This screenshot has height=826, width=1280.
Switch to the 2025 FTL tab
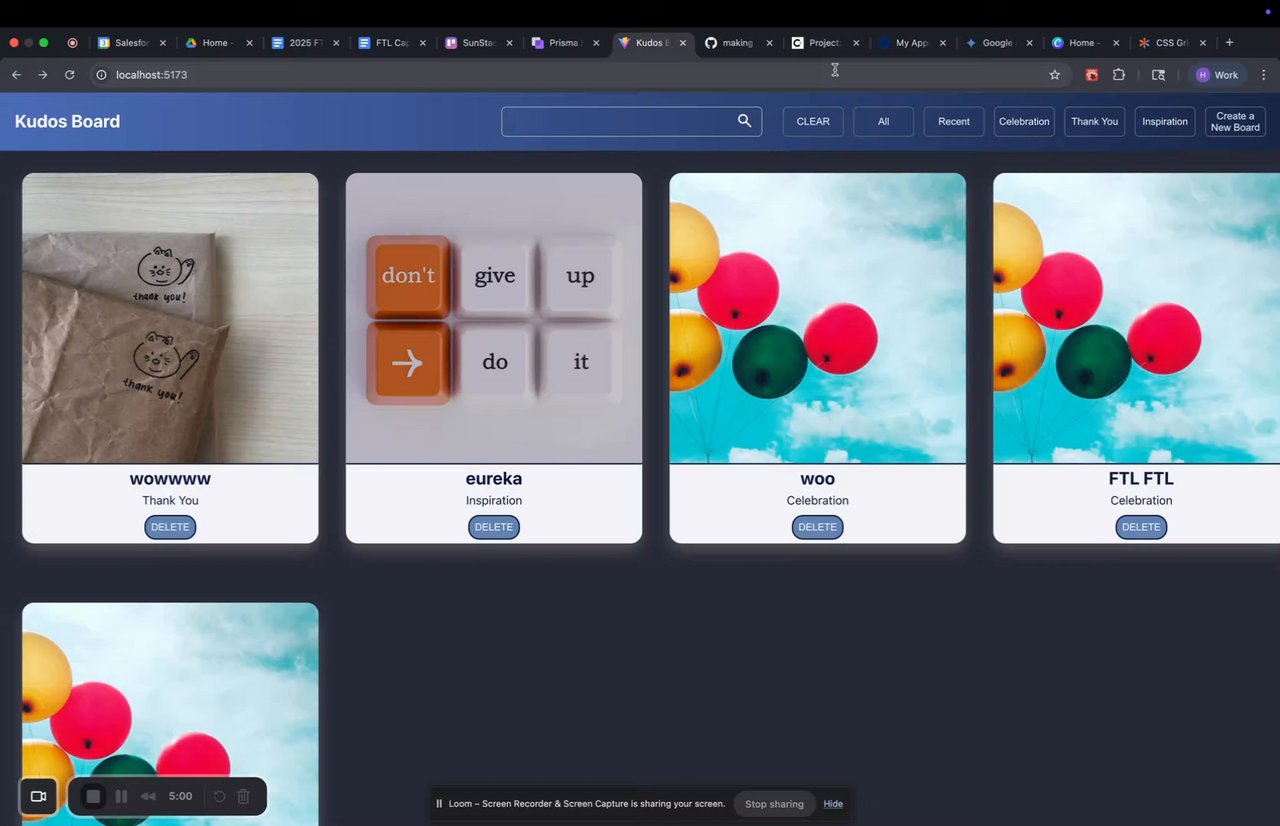coord(304,43)
